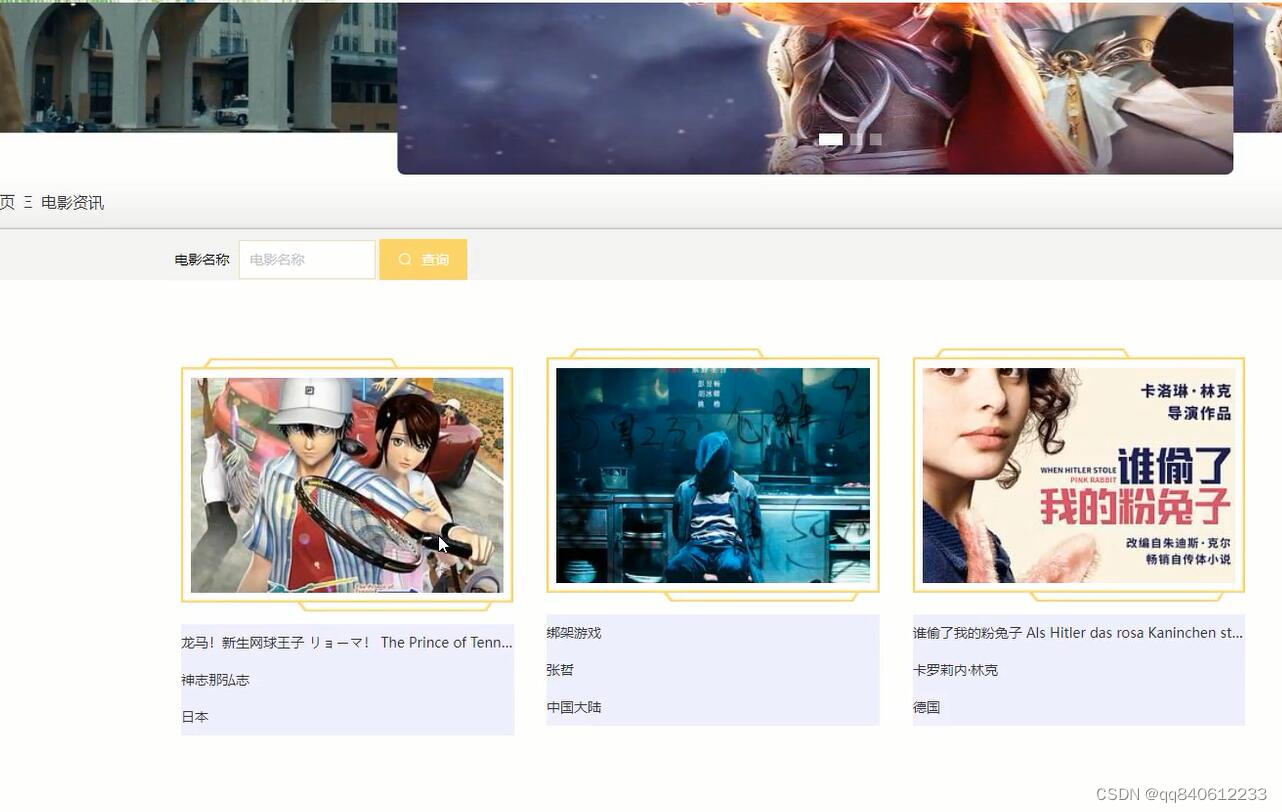The height and width of the screenshot is (812, 1282).
Task: Open the 谁偷了我的粉兔子 movie poster
Action: 1079,475
